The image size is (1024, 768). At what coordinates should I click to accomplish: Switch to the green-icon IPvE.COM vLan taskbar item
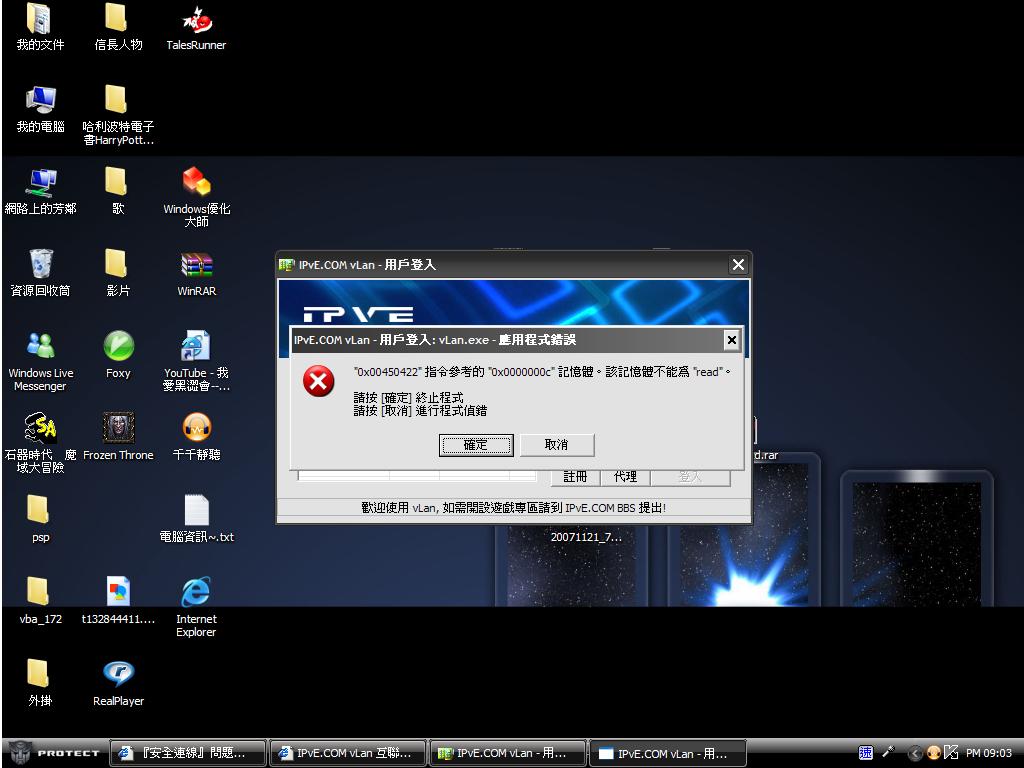tap(508, 753)
